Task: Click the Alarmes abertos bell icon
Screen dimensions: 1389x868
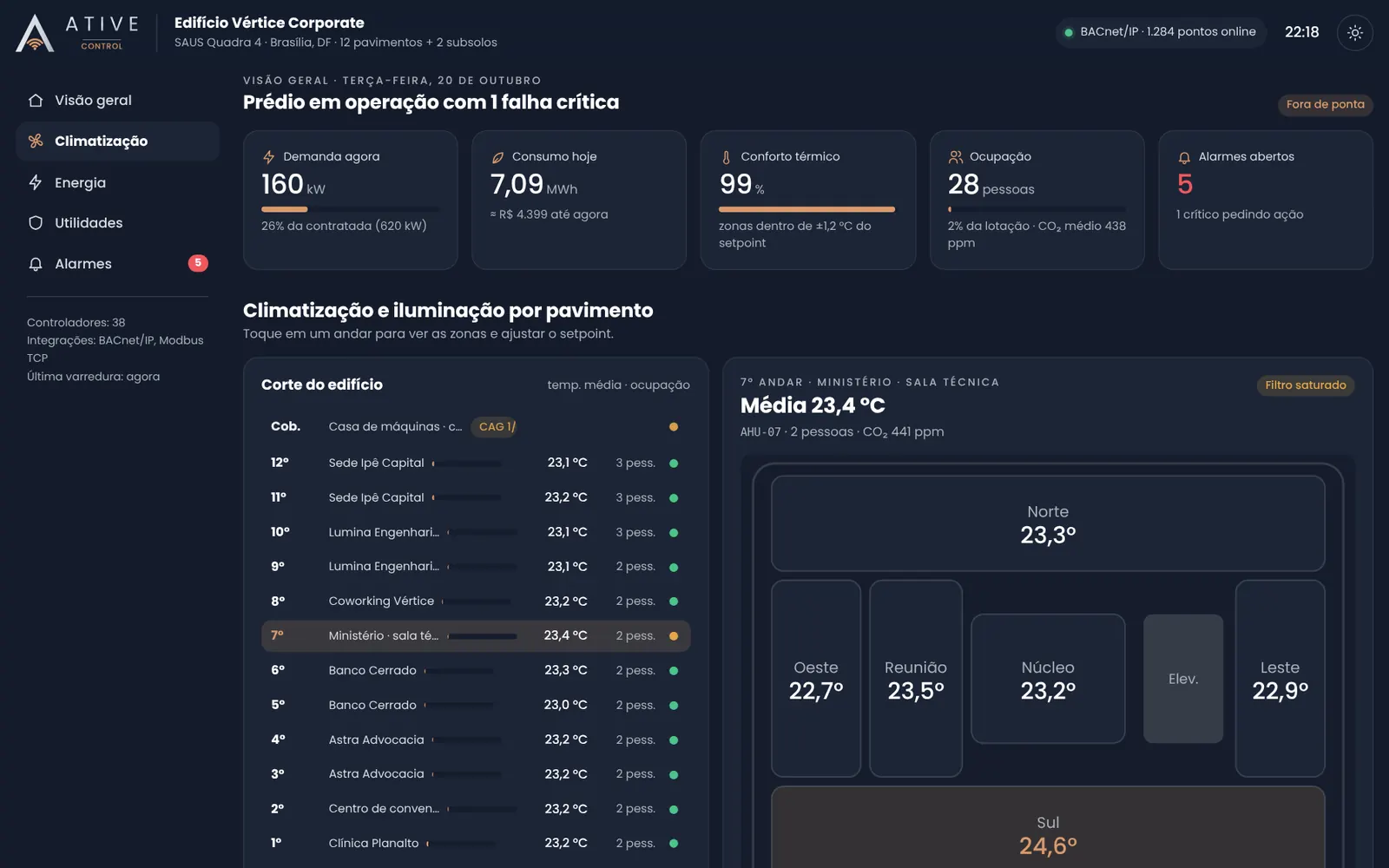Action: pos(1184,157)
